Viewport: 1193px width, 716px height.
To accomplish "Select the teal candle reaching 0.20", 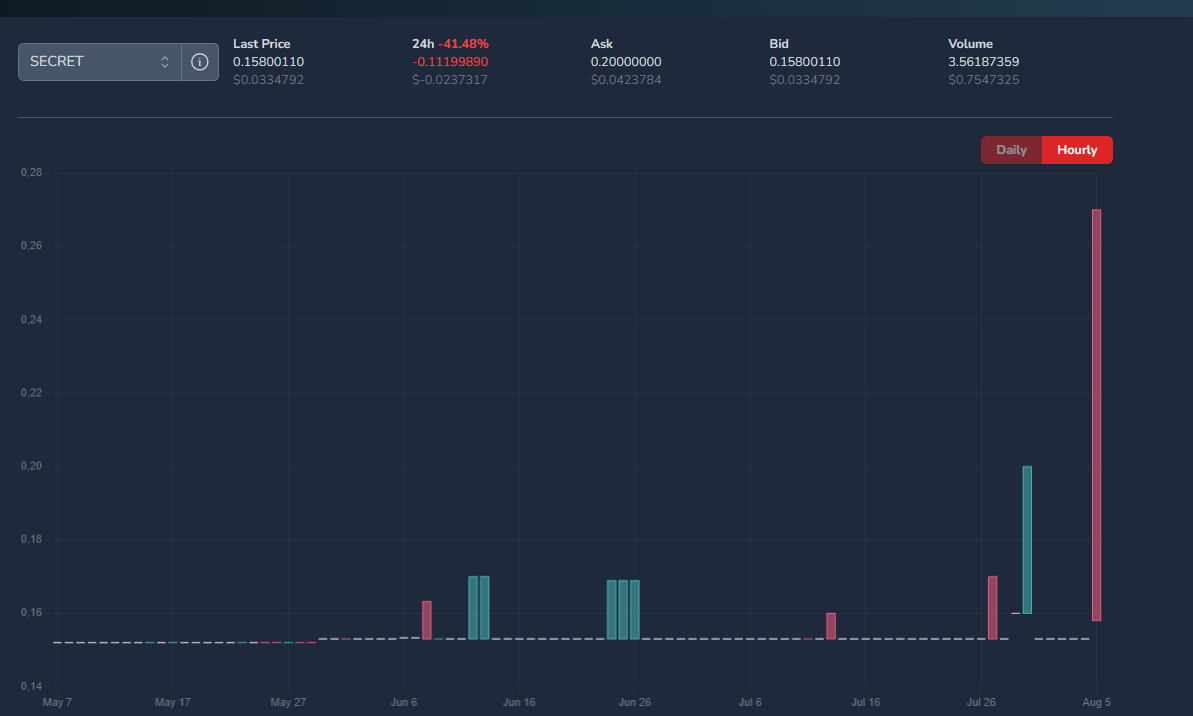I will click(1027, 539).
